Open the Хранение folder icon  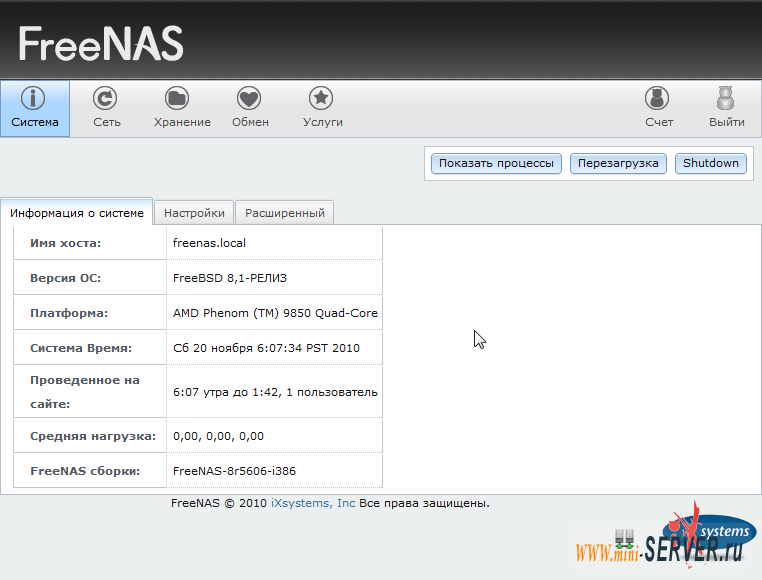(x=177, y=98)
